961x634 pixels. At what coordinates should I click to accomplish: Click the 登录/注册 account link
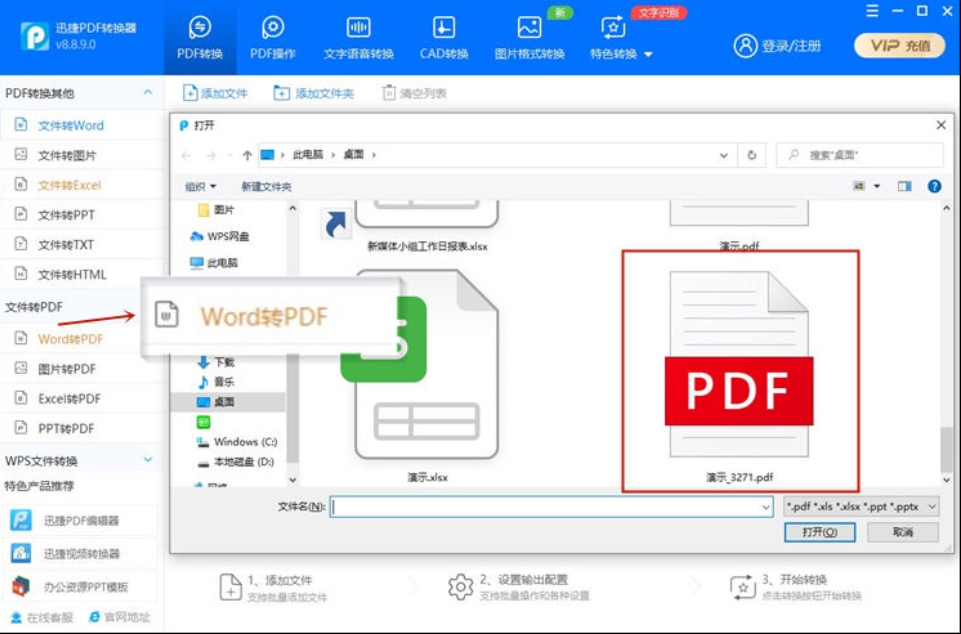pyautogui.click(x=777, y=45)
